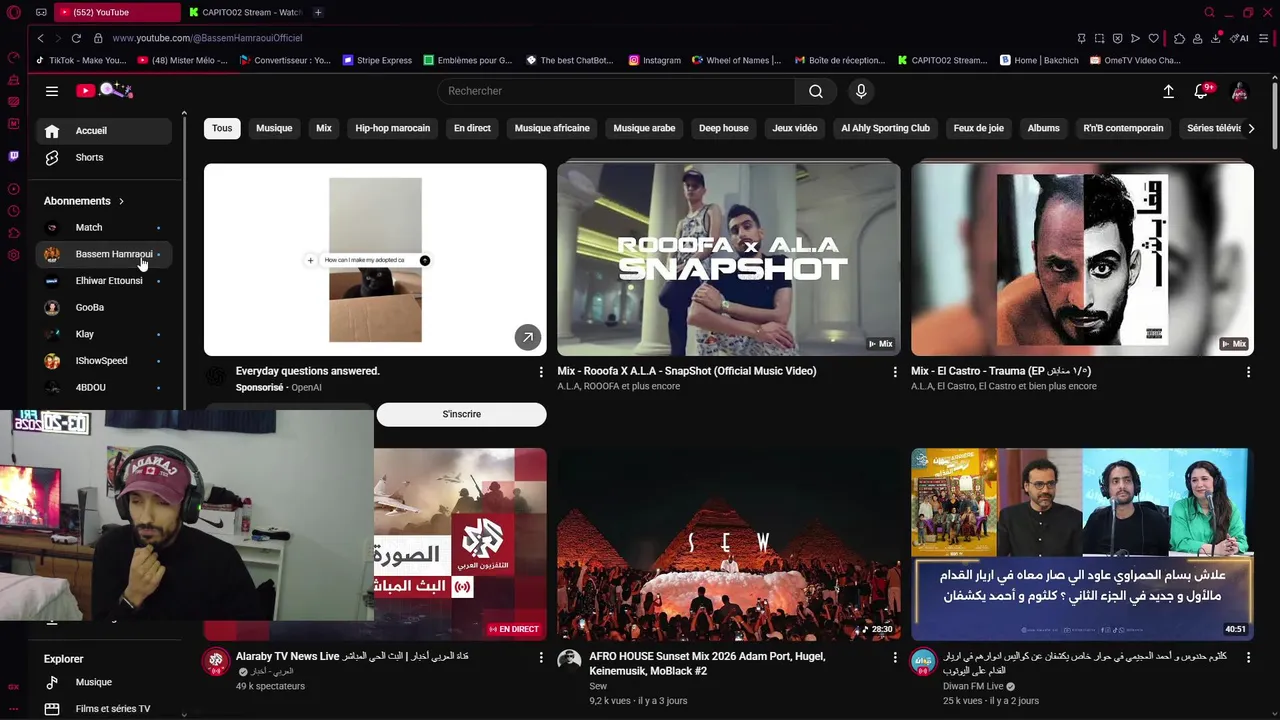The width and height of the screenshot is (1280, 720).
Task: Click inside the Rechercher search field
Action: tap(616, 91)
